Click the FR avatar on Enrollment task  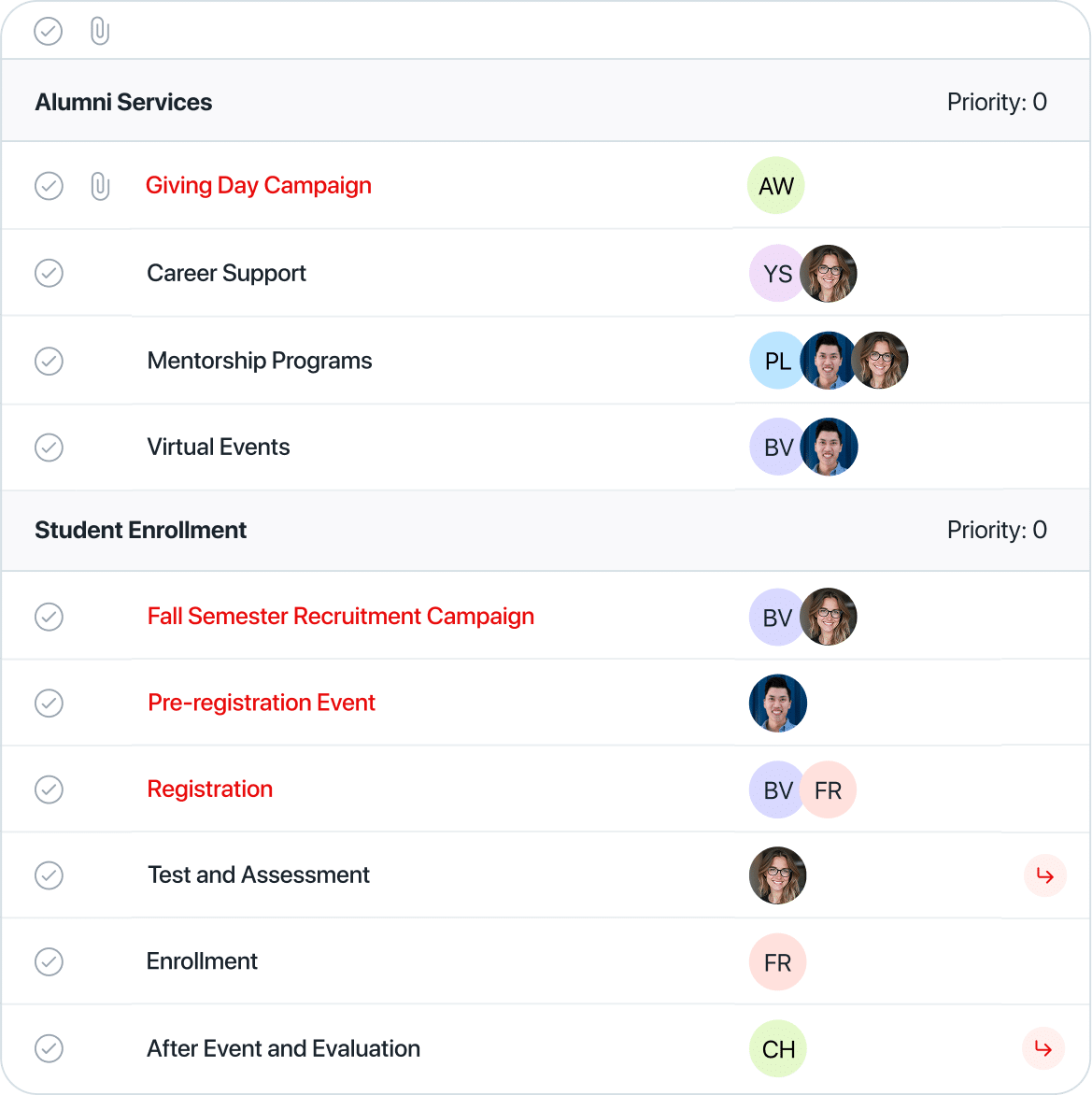click(x=778, y=961)
